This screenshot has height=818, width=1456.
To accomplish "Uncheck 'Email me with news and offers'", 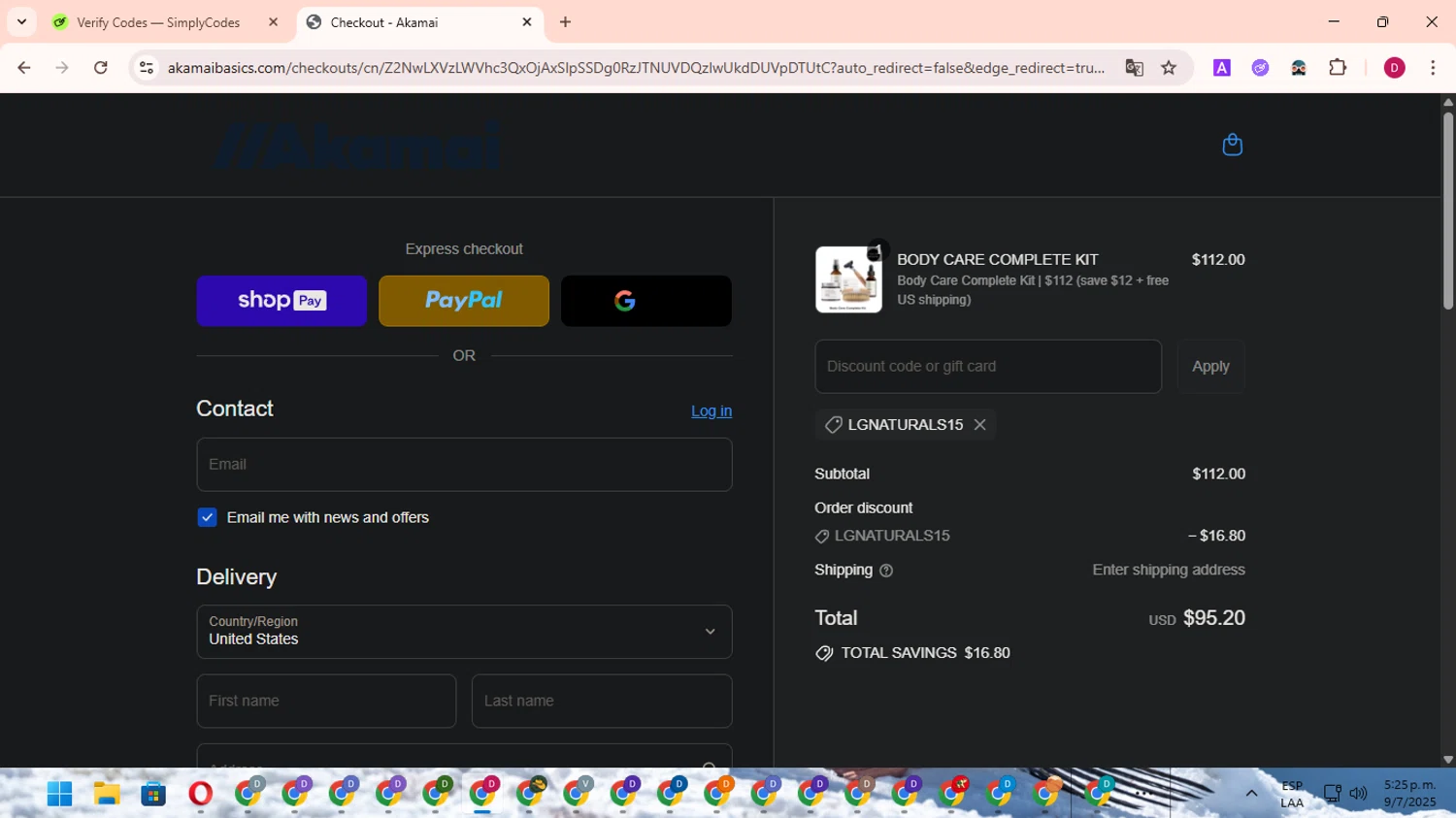I will (x=207, y=517).
